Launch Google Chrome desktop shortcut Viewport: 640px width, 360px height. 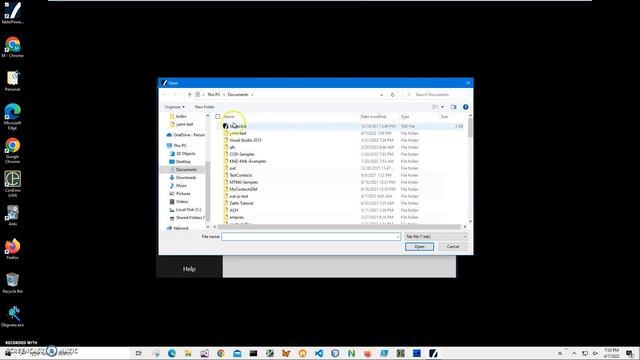click(12, 150)
